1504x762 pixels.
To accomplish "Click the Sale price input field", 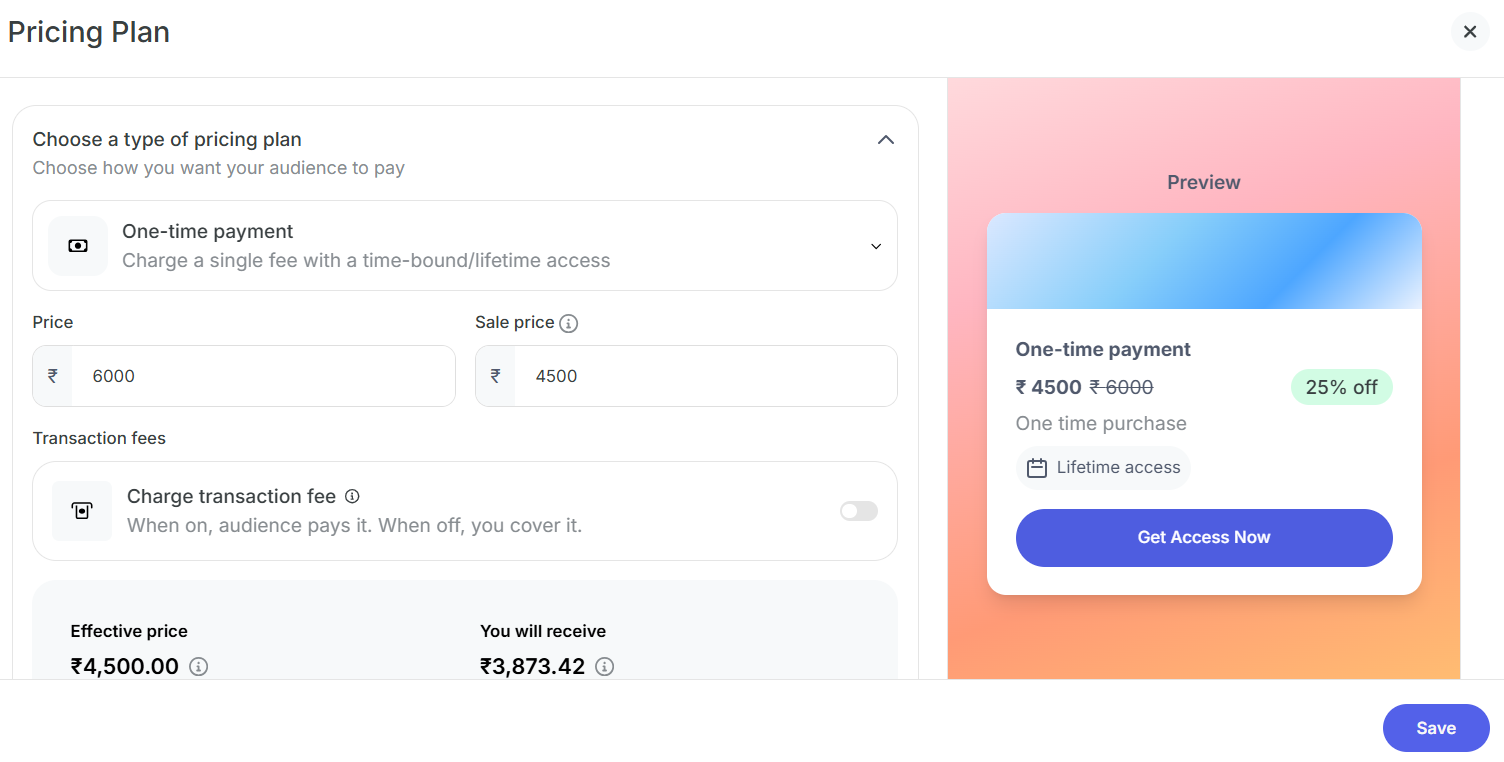I will tap(705, 376).
